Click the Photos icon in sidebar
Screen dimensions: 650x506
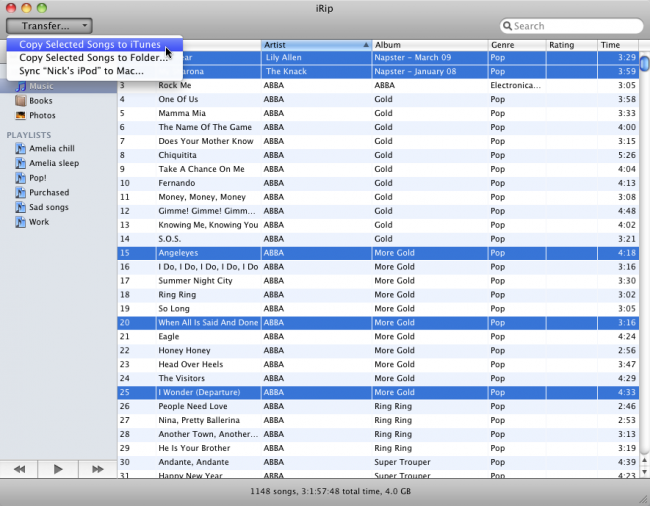pyautogui.click(x=20, y=115)
